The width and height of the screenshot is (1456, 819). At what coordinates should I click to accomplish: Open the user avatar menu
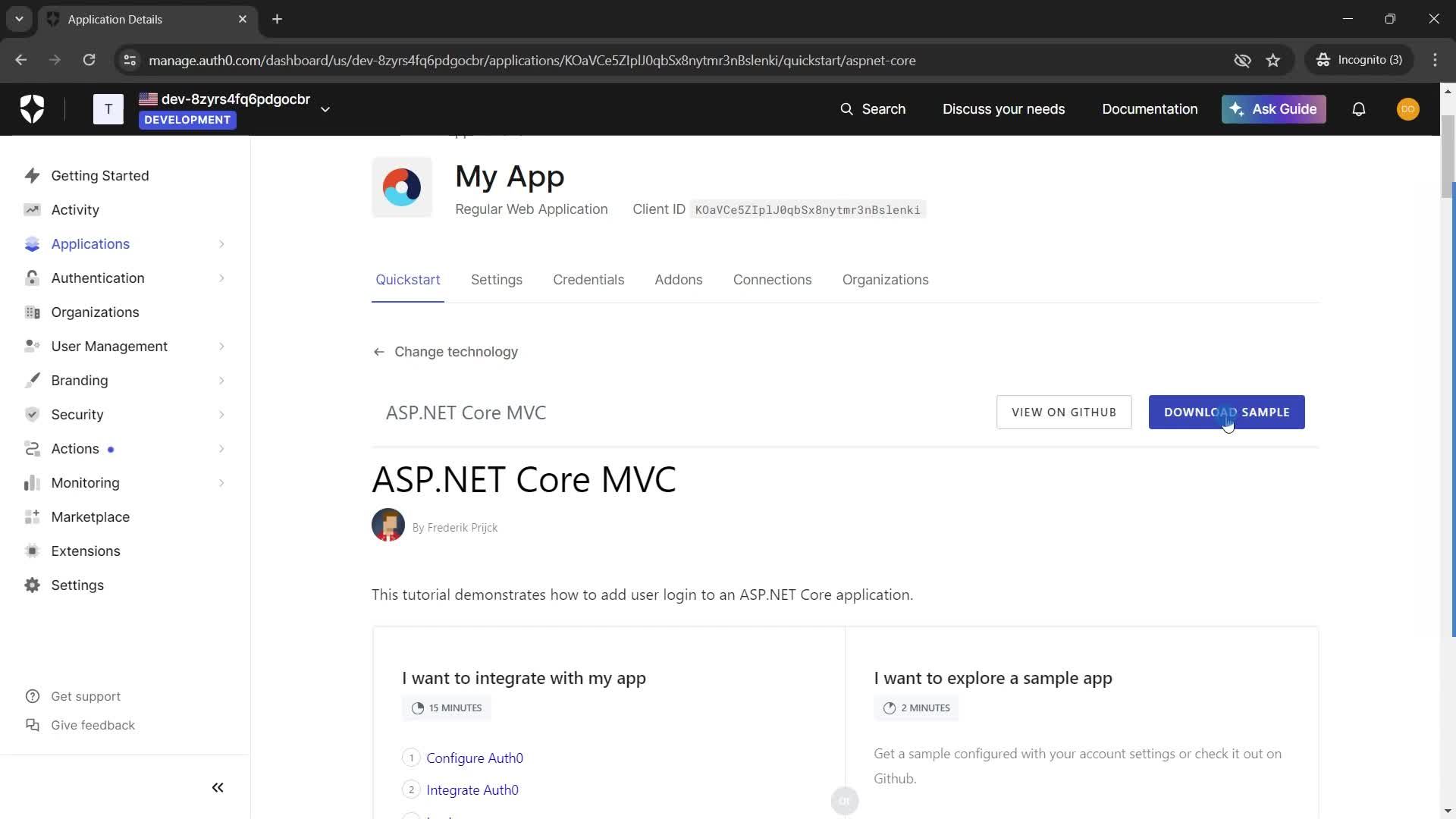point(1408,109)
